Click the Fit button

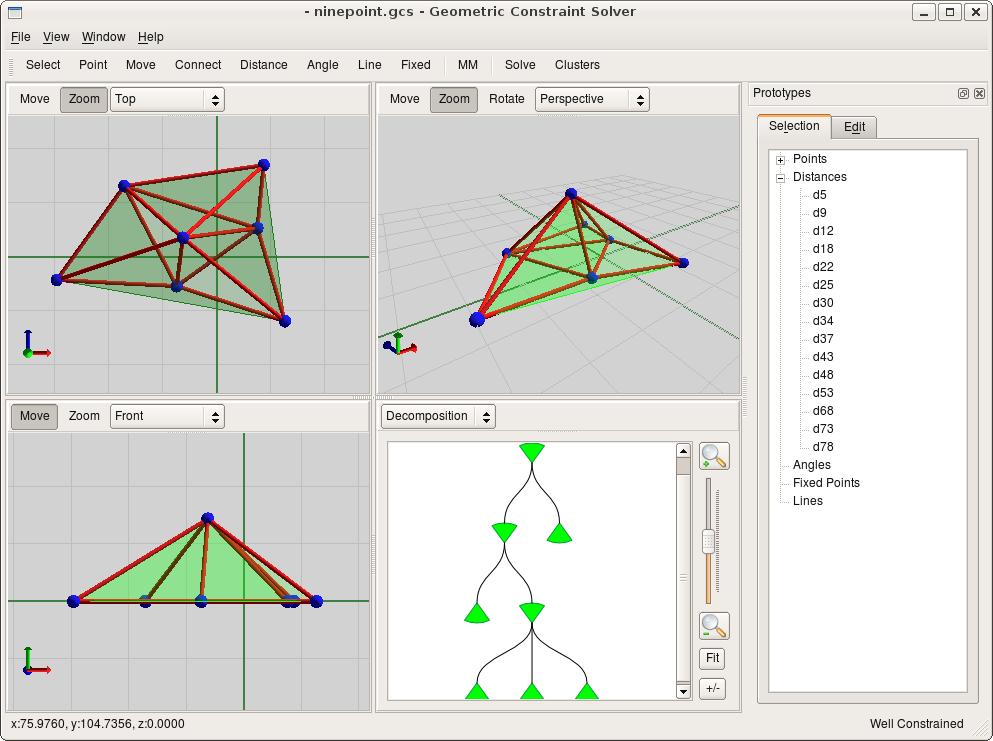[x=712, y=658]
